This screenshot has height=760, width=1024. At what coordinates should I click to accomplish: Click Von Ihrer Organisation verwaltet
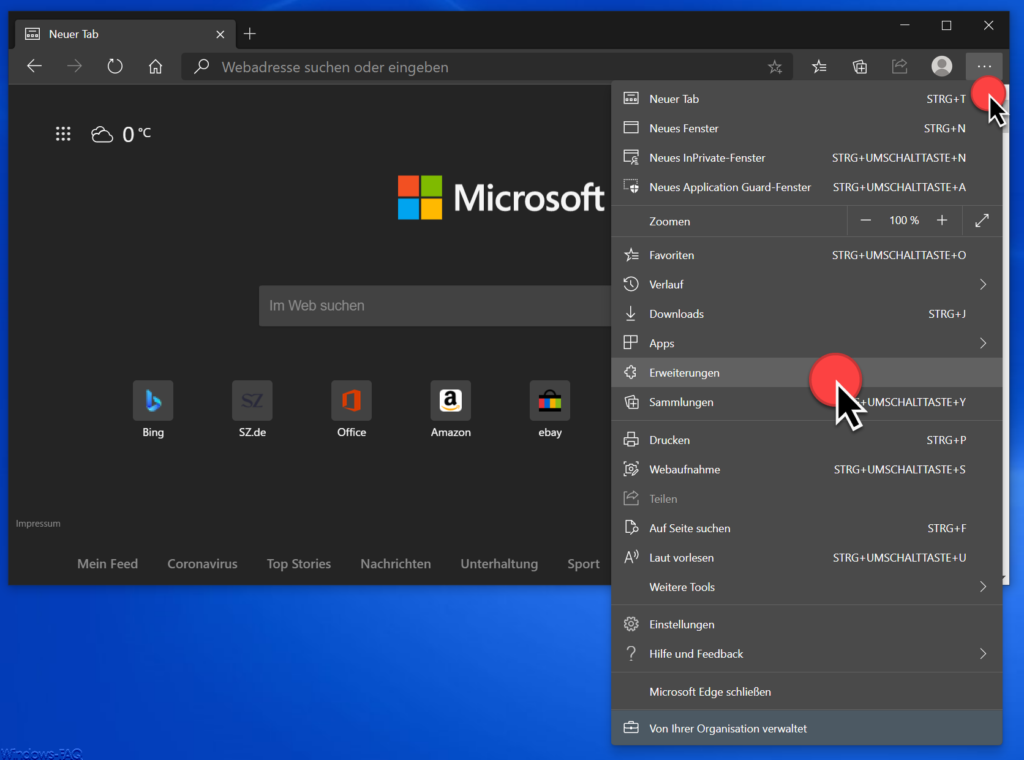(x=807, y=728)
